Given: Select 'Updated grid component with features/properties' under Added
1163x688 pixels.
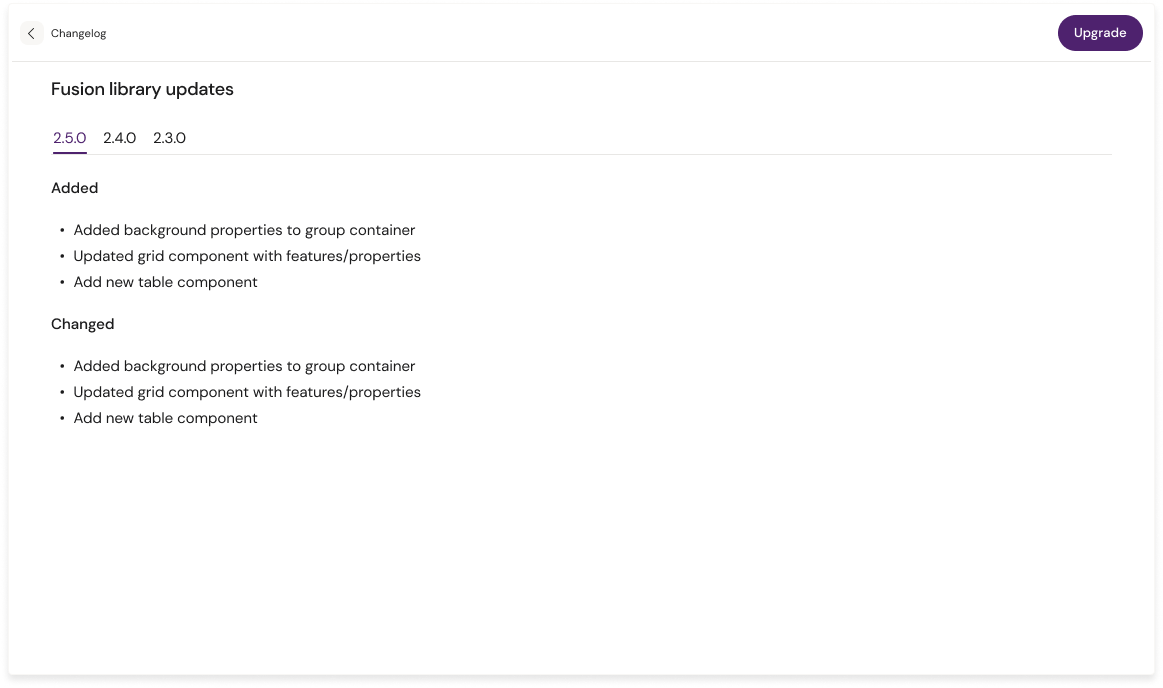Looking at the screenshot, I should (247, 256).
